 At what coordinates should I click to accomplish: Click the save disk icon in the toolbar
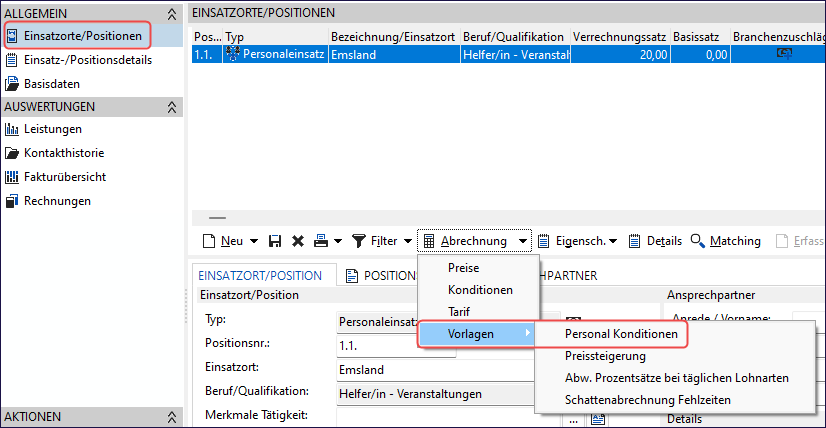[x=275, y=241]
